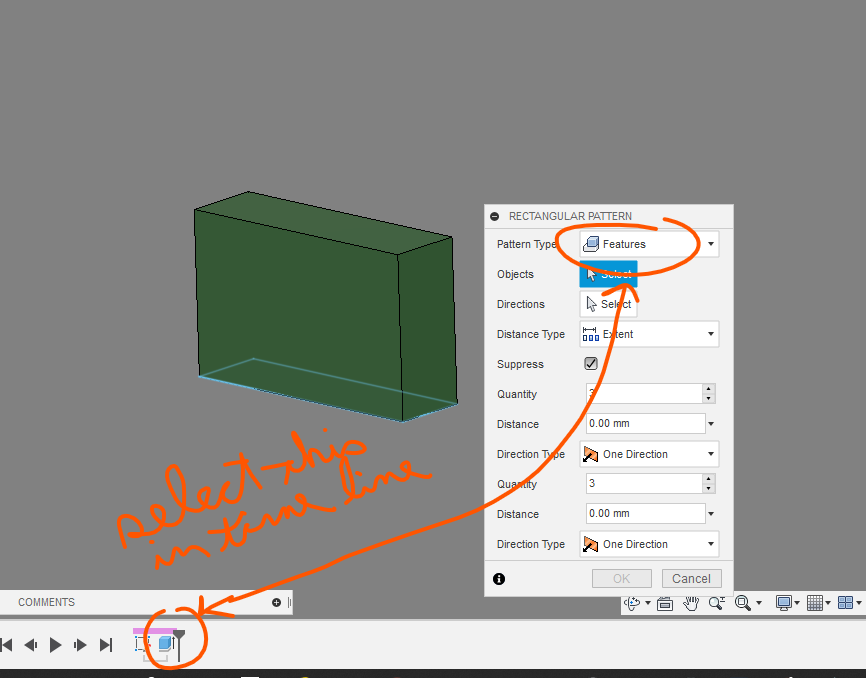Screen dimensions: 866x678
Task: Click the Zoom Window/Fit icon
Action: click(x=743, y=603)
